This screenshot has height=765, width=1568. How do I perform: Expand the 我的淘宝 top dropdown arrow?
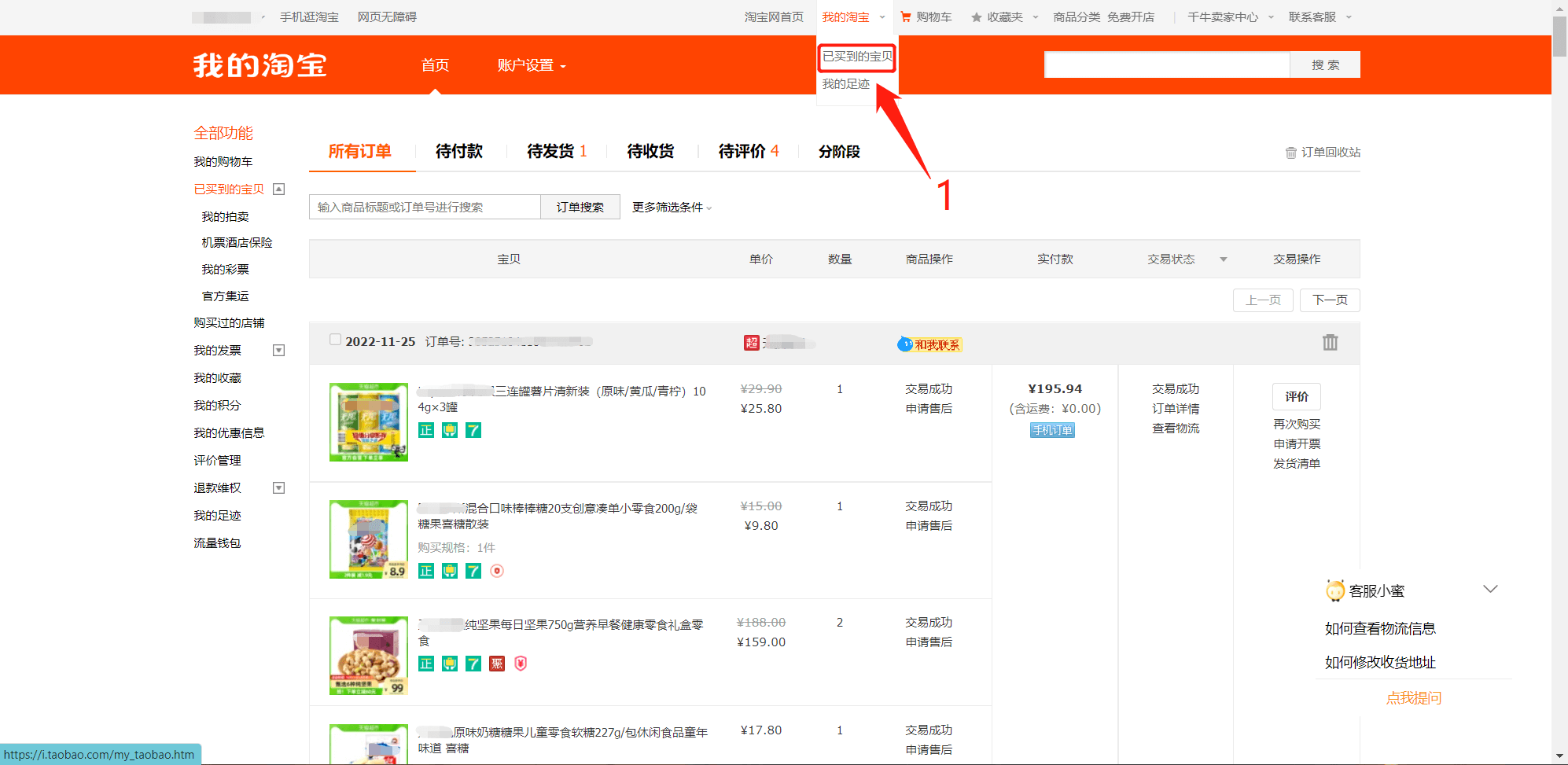tap(882, 17)
